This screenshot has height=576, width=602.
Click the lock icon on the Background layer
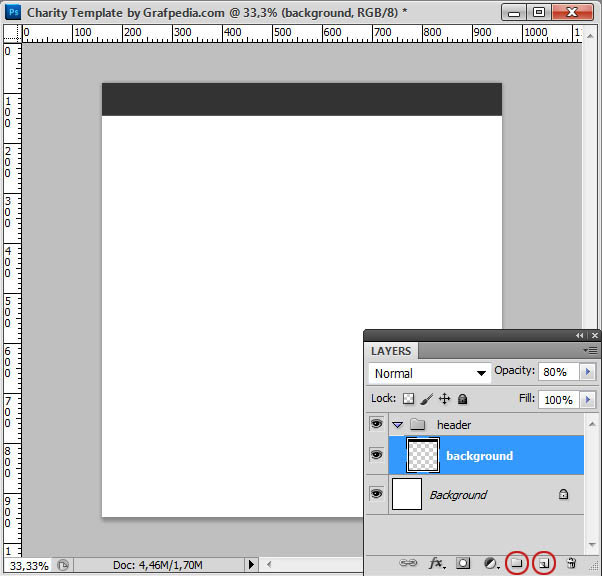(563, 494)
